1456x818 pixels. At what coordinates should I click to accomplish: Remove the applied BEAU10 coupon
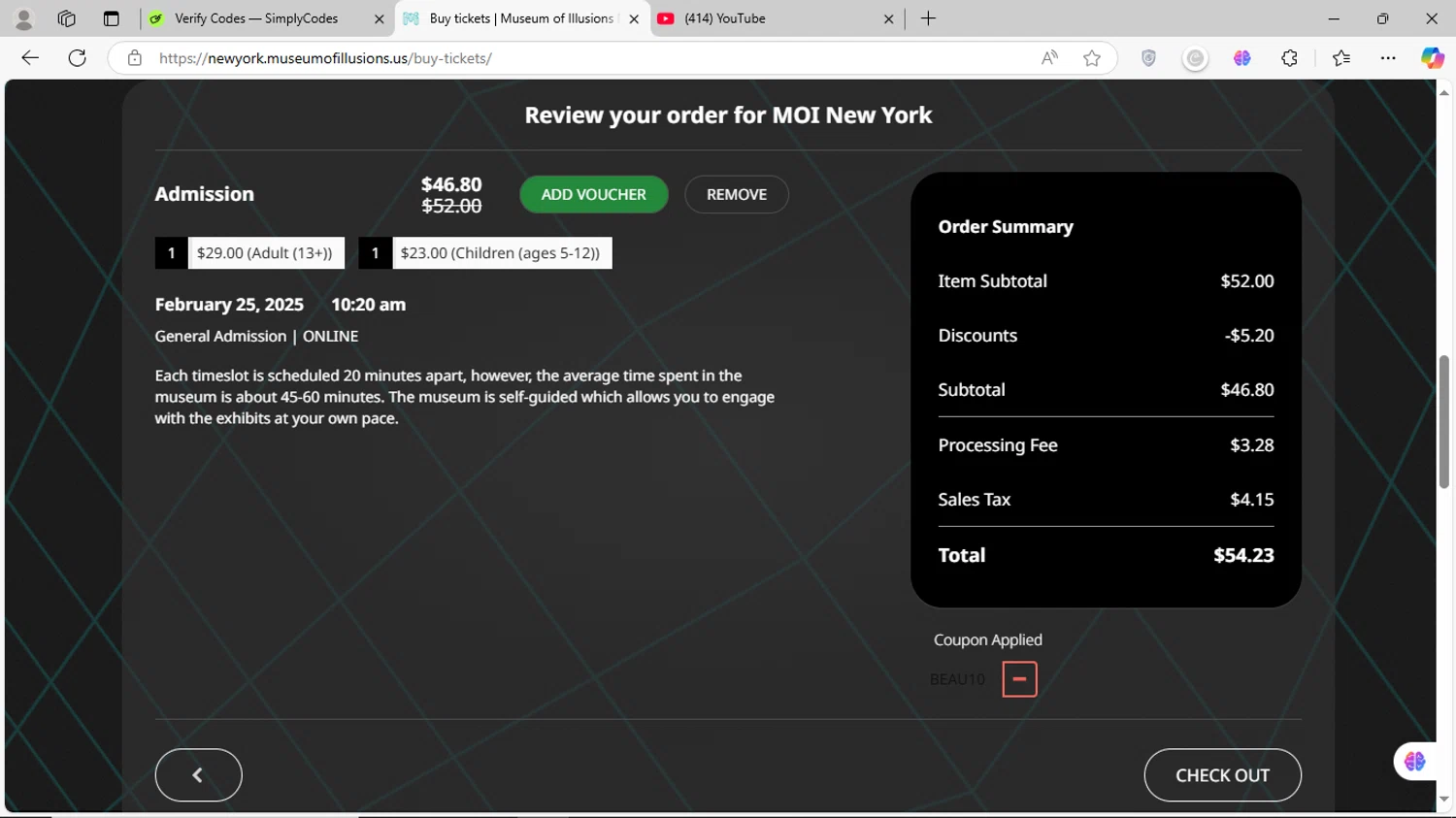tap(1019, 679)
